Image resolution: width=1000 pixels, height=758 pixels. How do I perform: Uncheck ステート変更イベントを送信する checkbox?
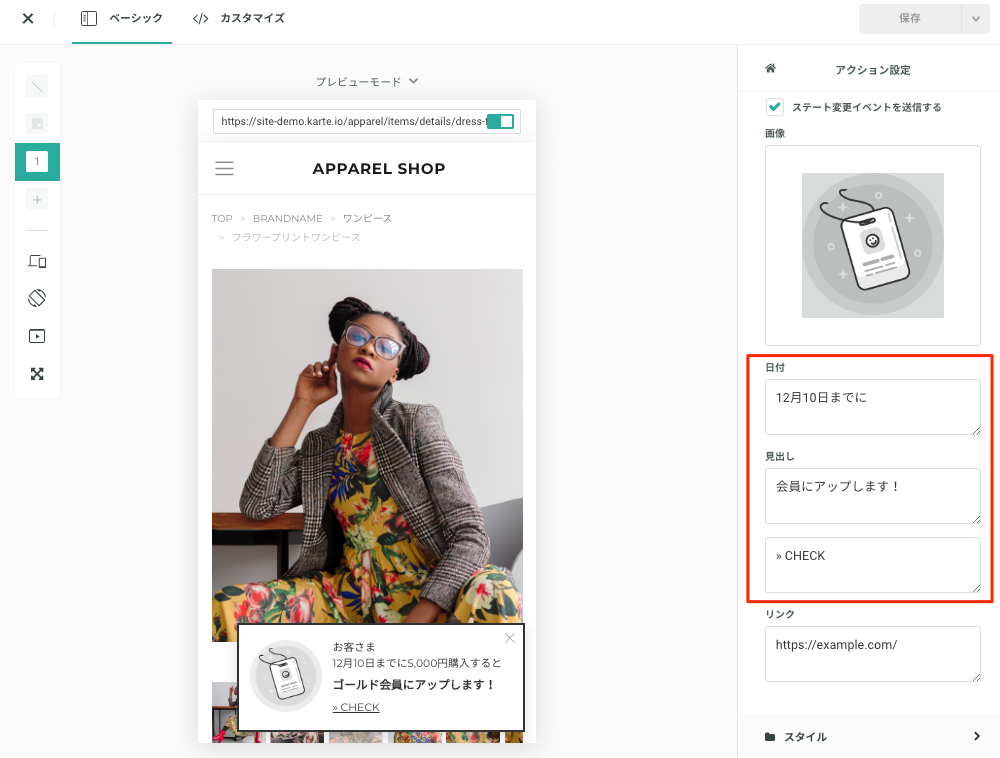click(x=775, y=106)
